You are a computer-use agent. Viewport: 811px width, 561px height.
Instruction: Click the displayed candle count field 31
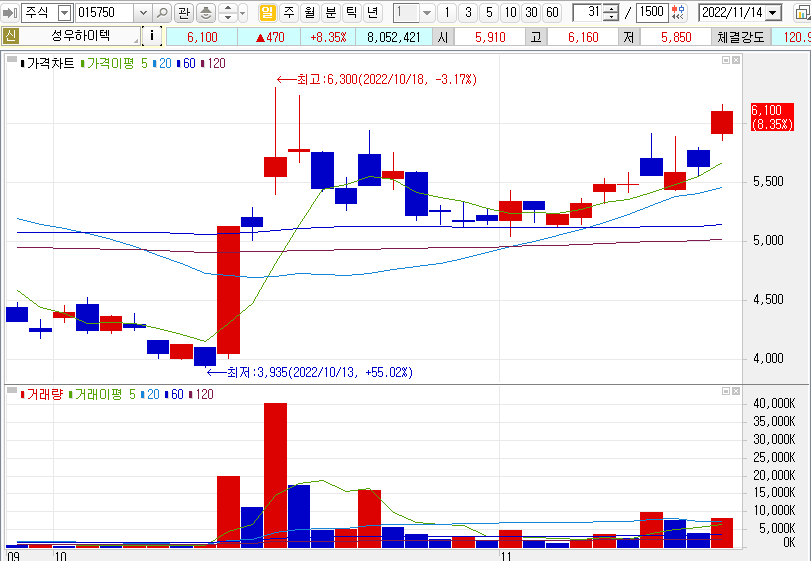coord(588,12)
